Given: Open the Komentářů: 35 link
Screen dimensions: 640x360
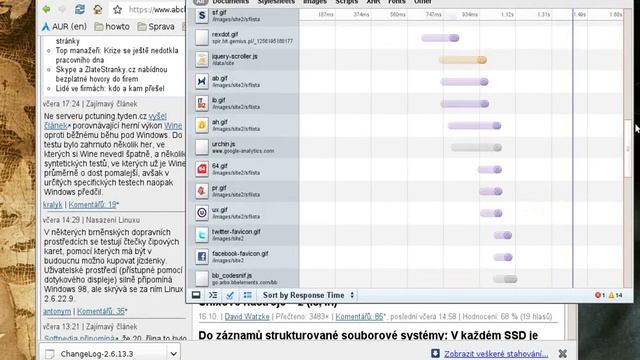Looking at the screenshot, I should click(101, 311).
